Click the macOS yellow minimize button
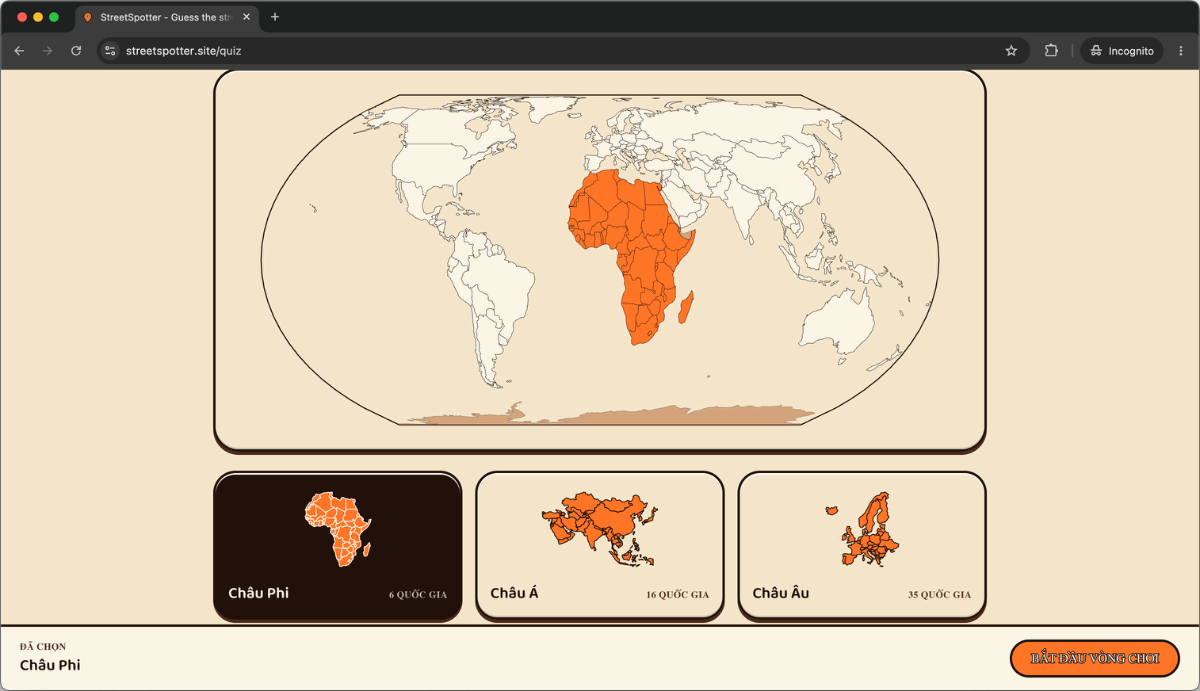 point(38,17)
